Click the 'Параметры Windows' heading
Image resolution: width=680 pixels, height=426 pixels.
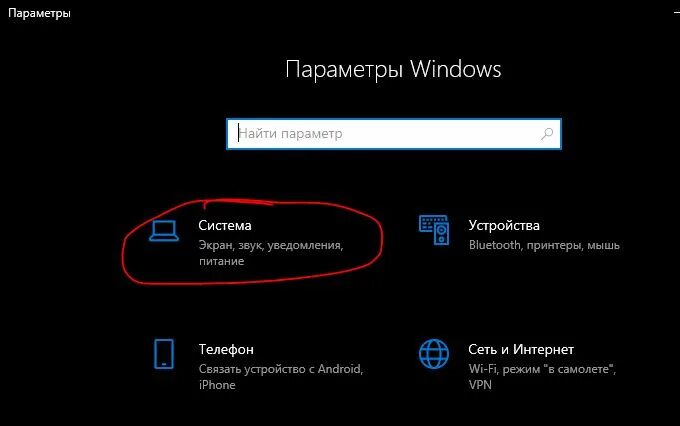[393, 69]
